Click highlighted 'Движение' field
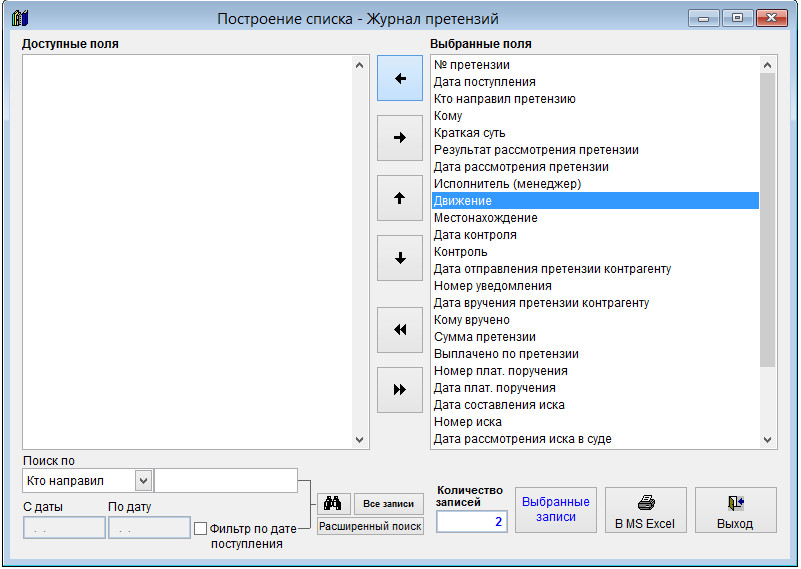801x569 pixels. point(595,201)
